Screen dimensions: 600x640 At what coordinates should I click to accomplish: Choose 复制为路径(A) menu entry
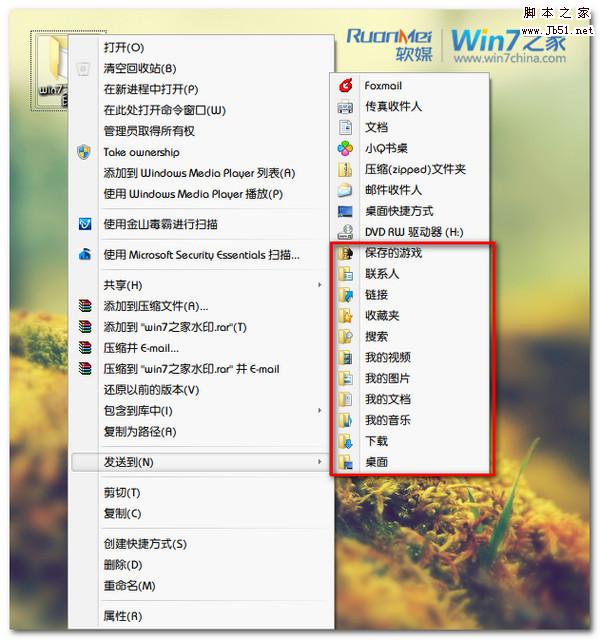coord(140,431)
